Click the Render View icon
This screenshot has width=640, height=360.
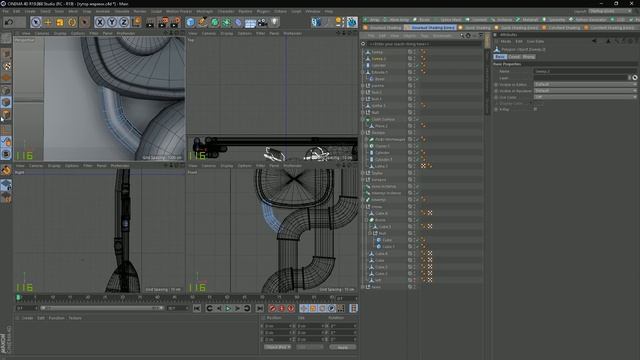pyautogui.click(x=151, y=22)
